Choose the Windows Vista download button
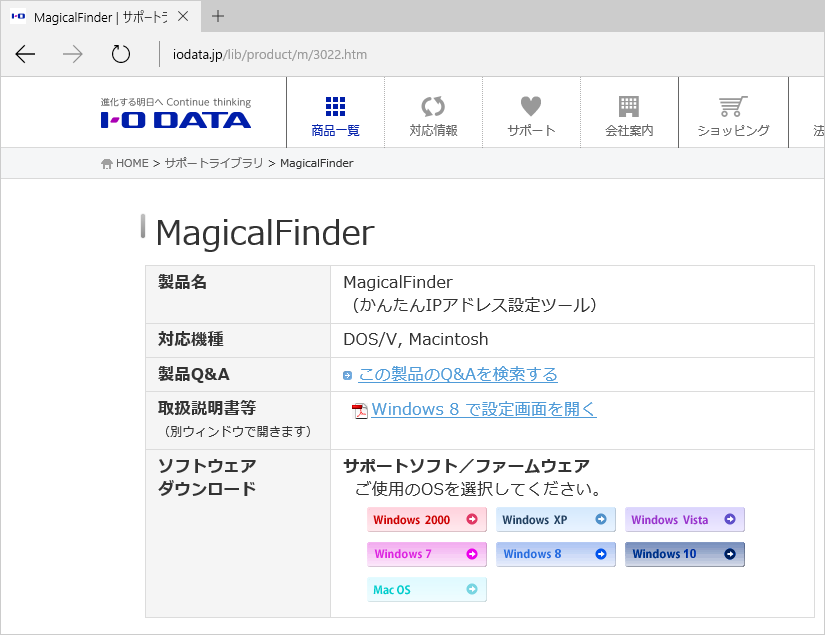 click(x=685, y=520)
